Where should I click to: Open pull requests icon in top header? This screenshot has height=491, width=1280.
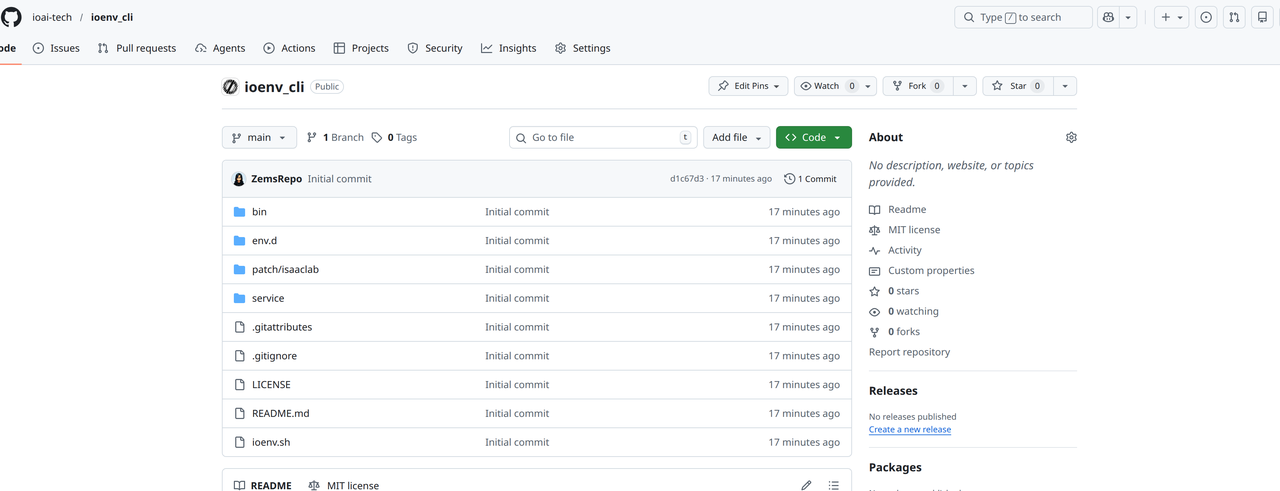click(x=1234, y=17)
